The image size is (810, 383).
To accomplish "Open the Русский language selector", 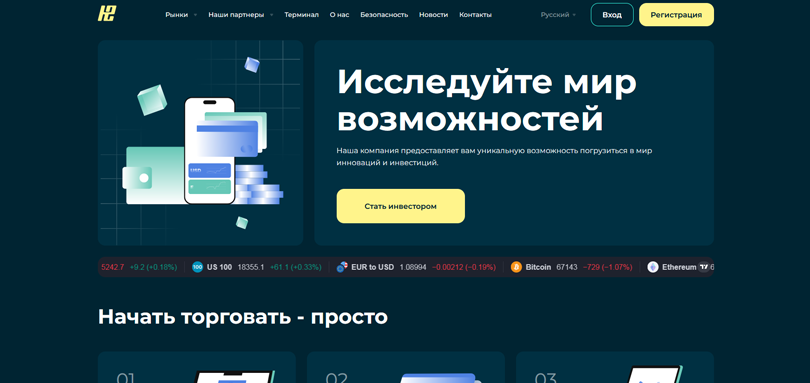I will (x=558, y=15).
